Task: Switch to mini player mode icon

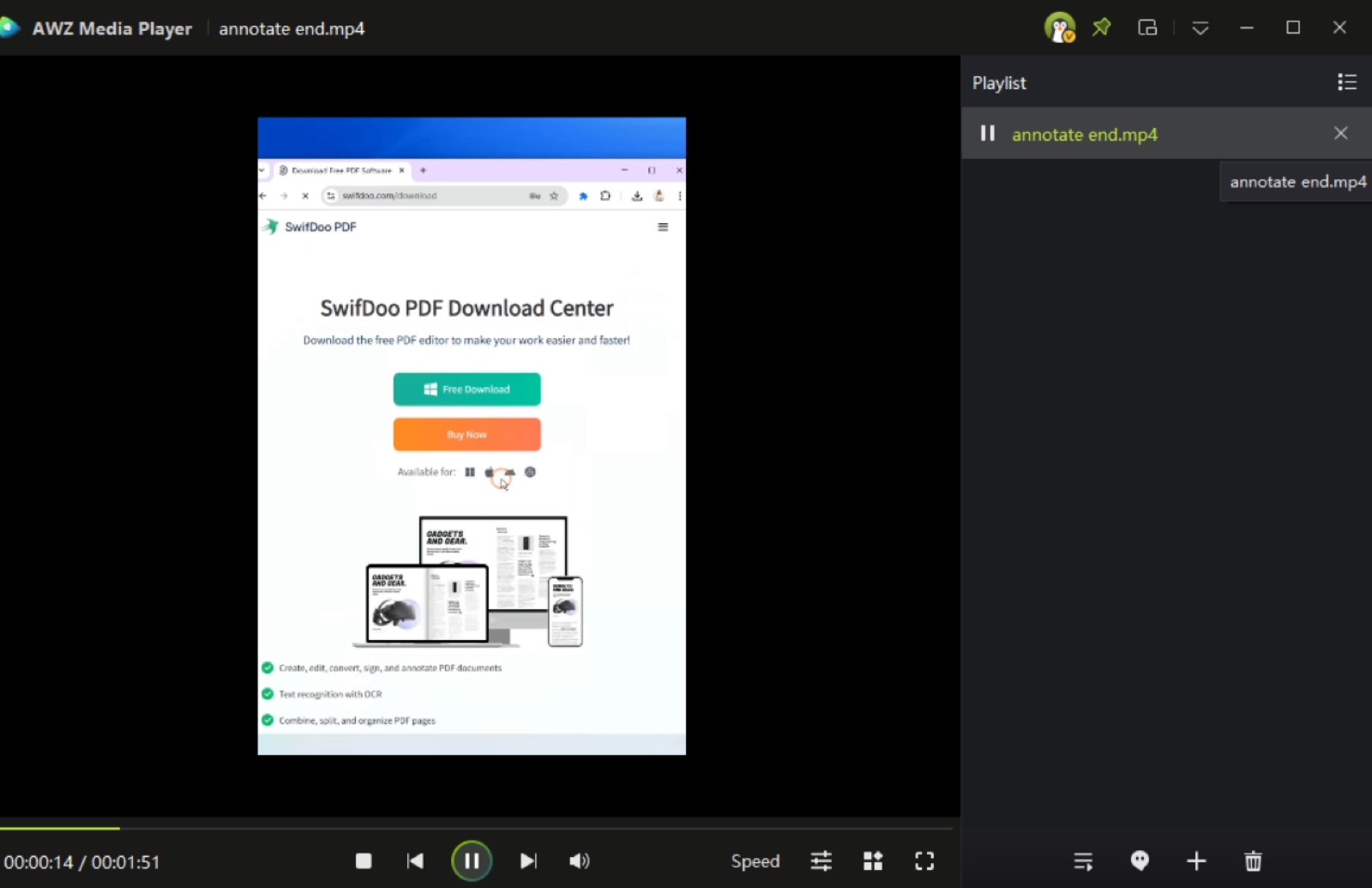Action: point(1147,27)
